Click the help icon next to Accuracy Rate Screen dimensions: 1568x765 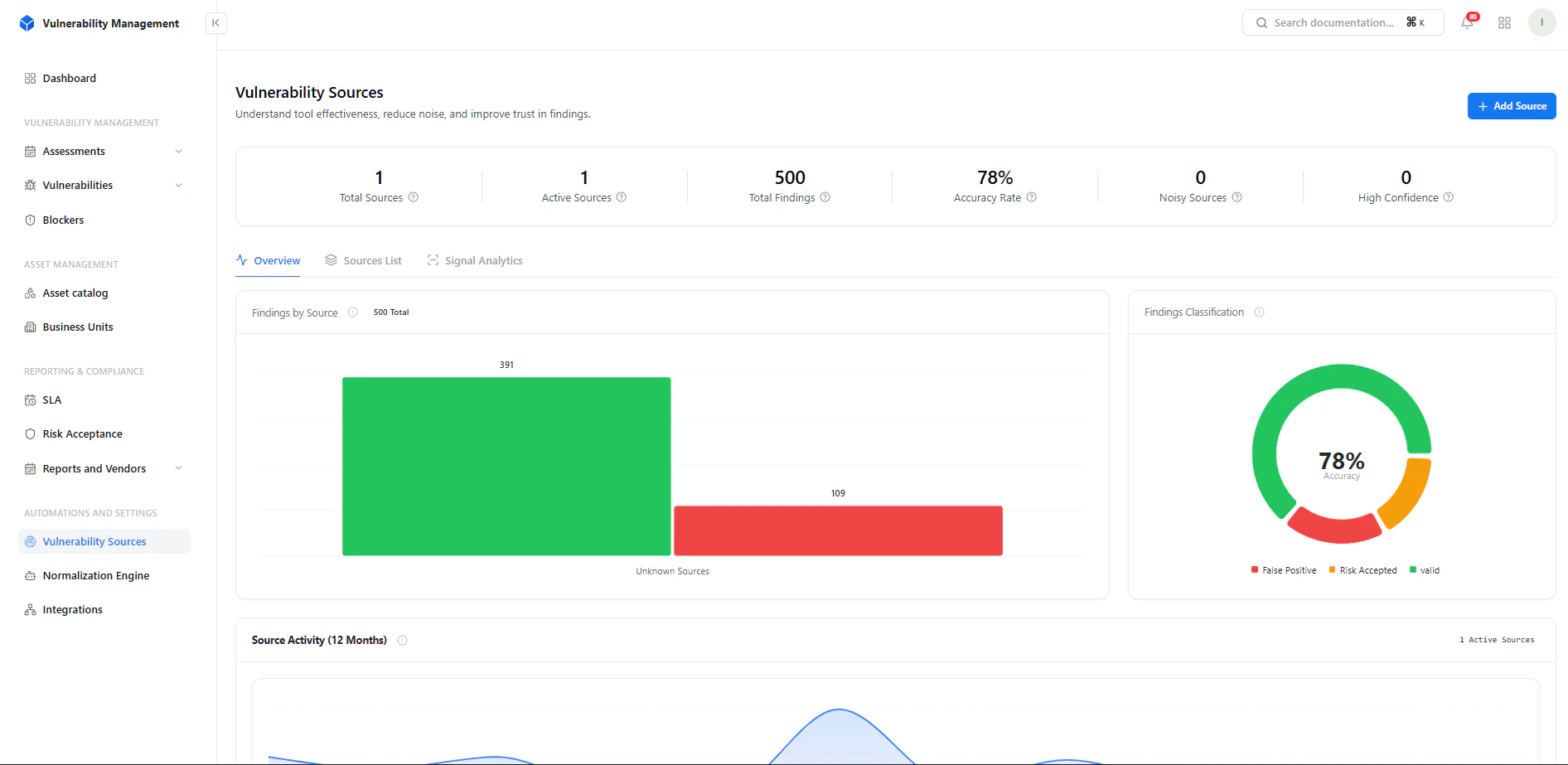click(x=1032, y=197)
